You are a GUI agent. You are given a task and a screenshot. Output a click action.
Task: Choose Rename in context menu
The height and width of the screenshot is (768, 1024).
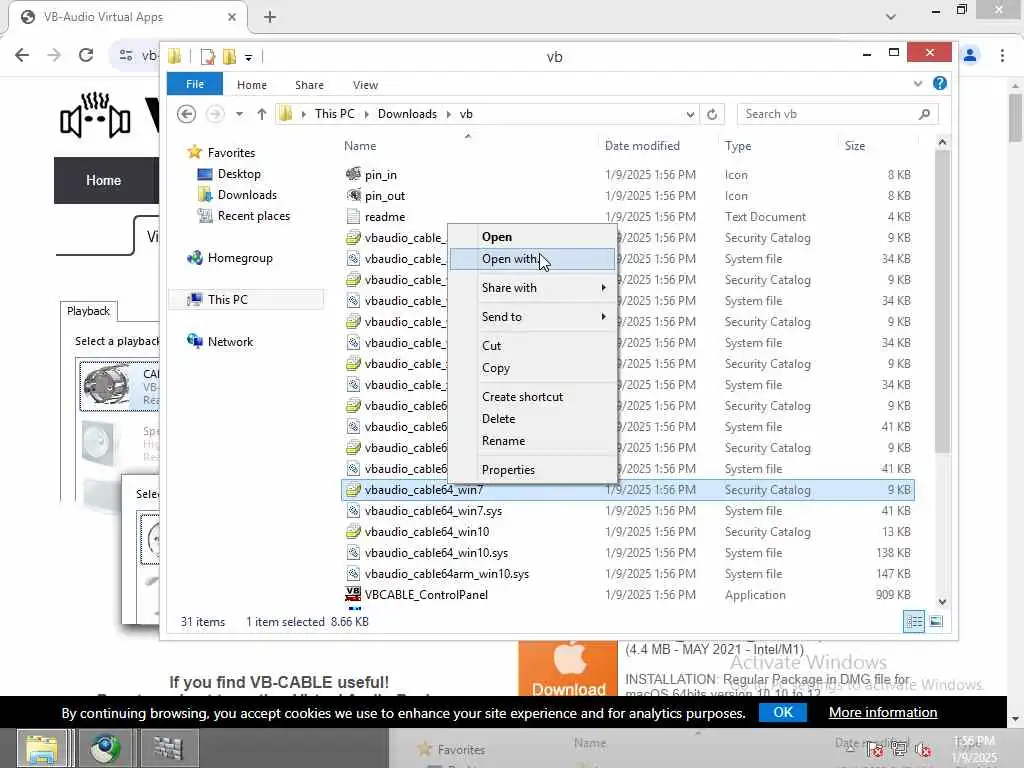pyautogui.click(x=532, y=441)
